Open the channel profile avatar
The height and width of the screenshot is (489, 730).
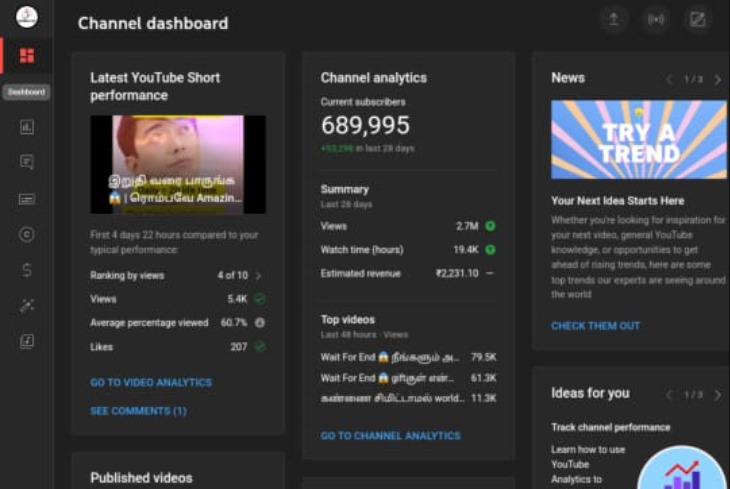pyautogui.click(x=27, y=17)
